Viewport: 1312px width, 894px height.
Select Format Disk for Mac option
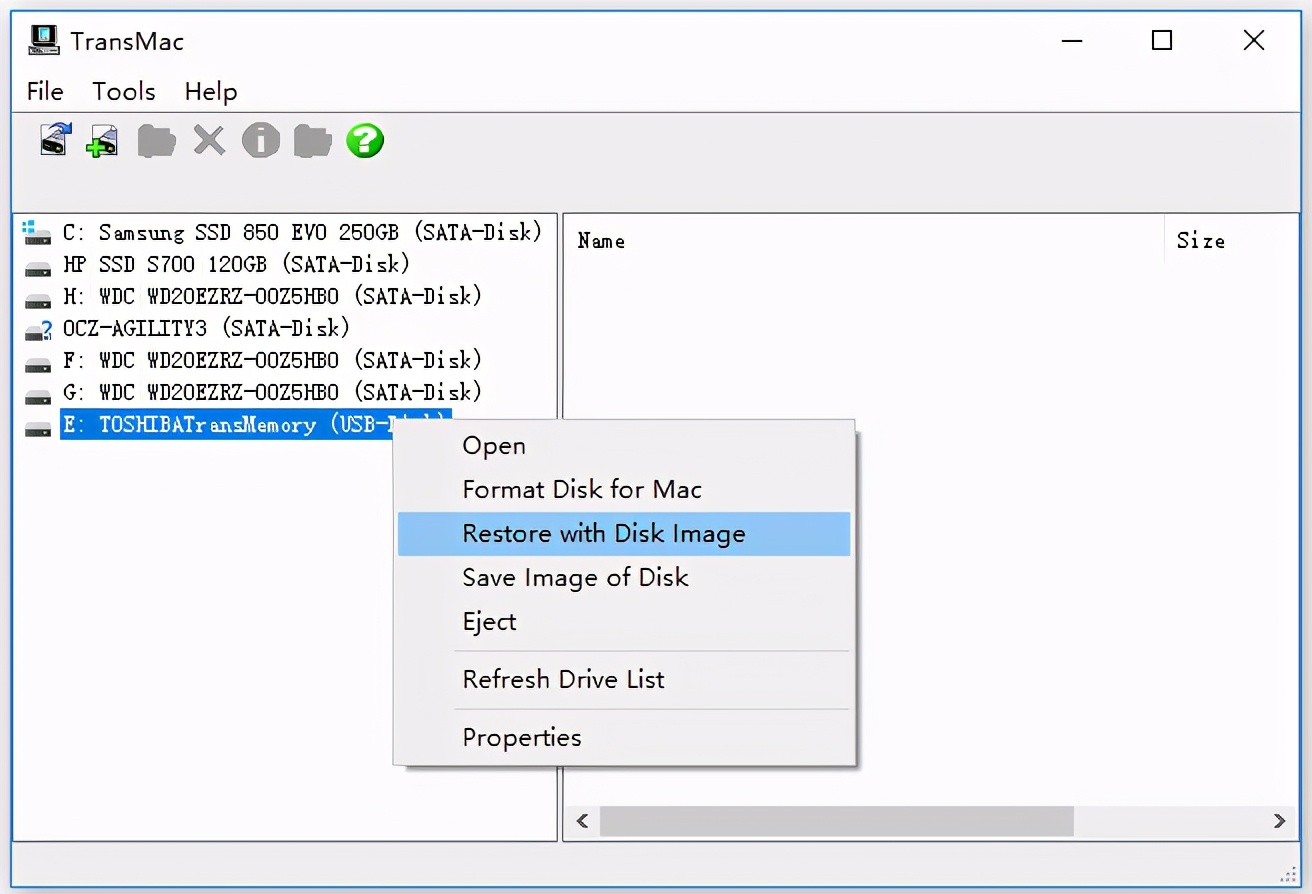pos(582,490)
